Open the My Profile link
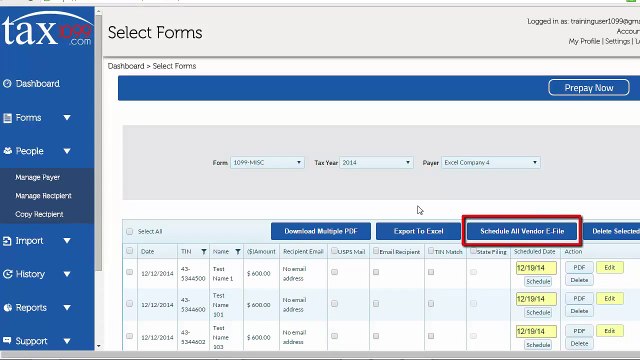 click(x=584, y=41)
